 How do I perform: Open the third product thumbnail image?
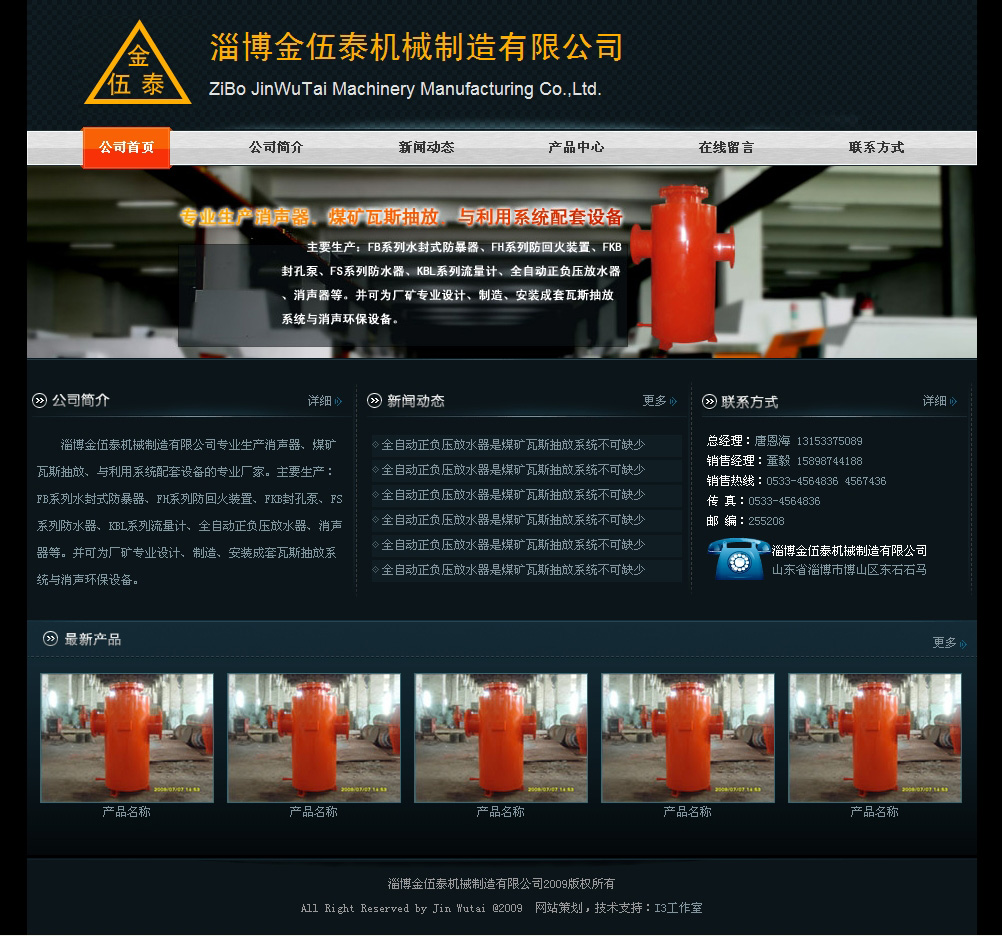click(x=501, y=738)
